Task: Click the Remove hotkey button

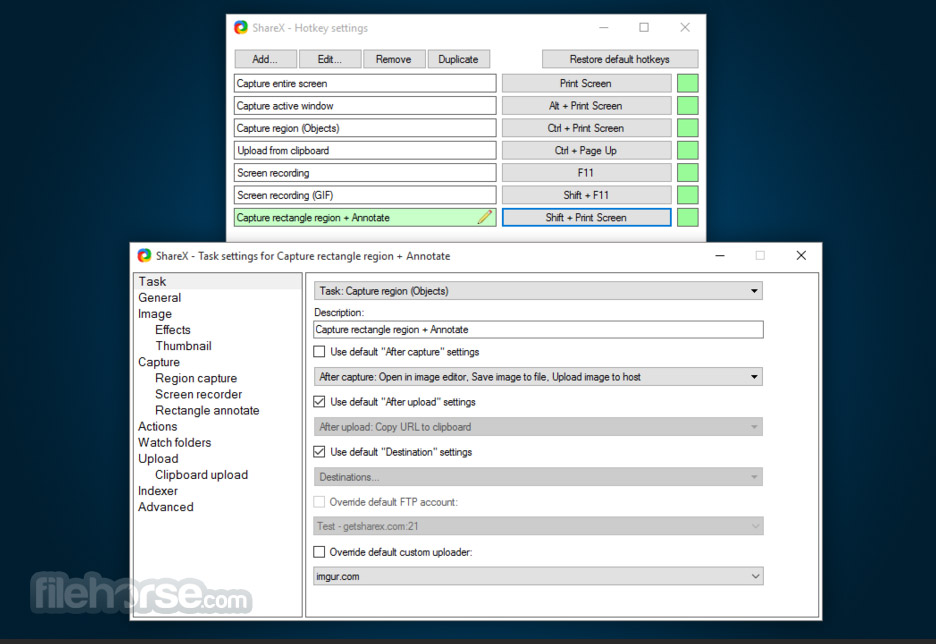Action: click(394, 59)
